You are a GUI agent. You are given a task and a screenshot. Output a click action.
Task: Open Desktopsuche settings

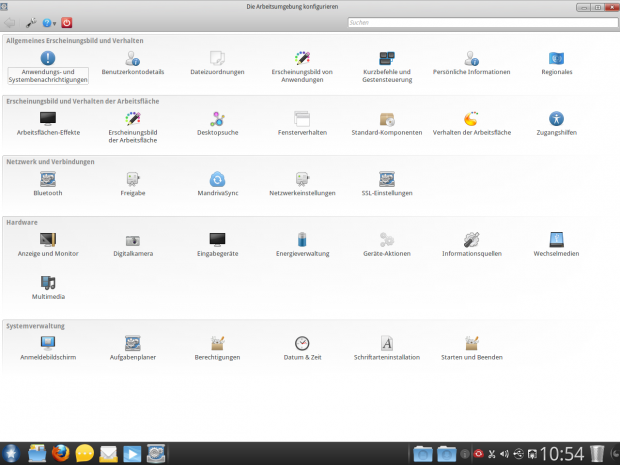(x=217, y=123)
